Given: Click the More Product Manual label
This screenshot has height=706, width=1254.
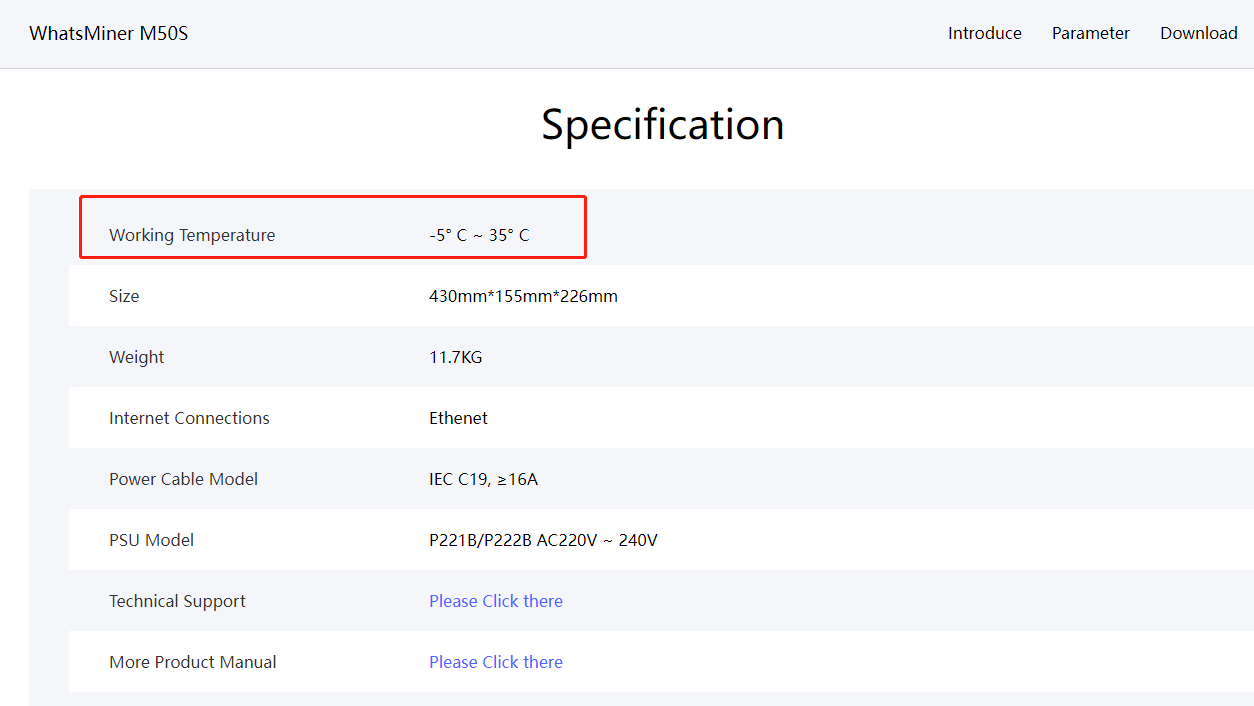Looking at the screenshot, I should (192, 662).
